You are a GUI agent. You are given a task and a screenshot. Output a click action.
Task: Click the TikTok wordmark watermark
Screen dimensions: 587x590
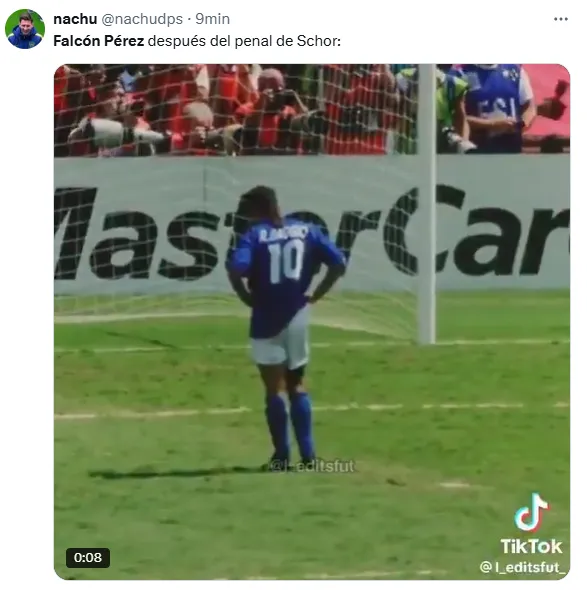click(531, 546)
